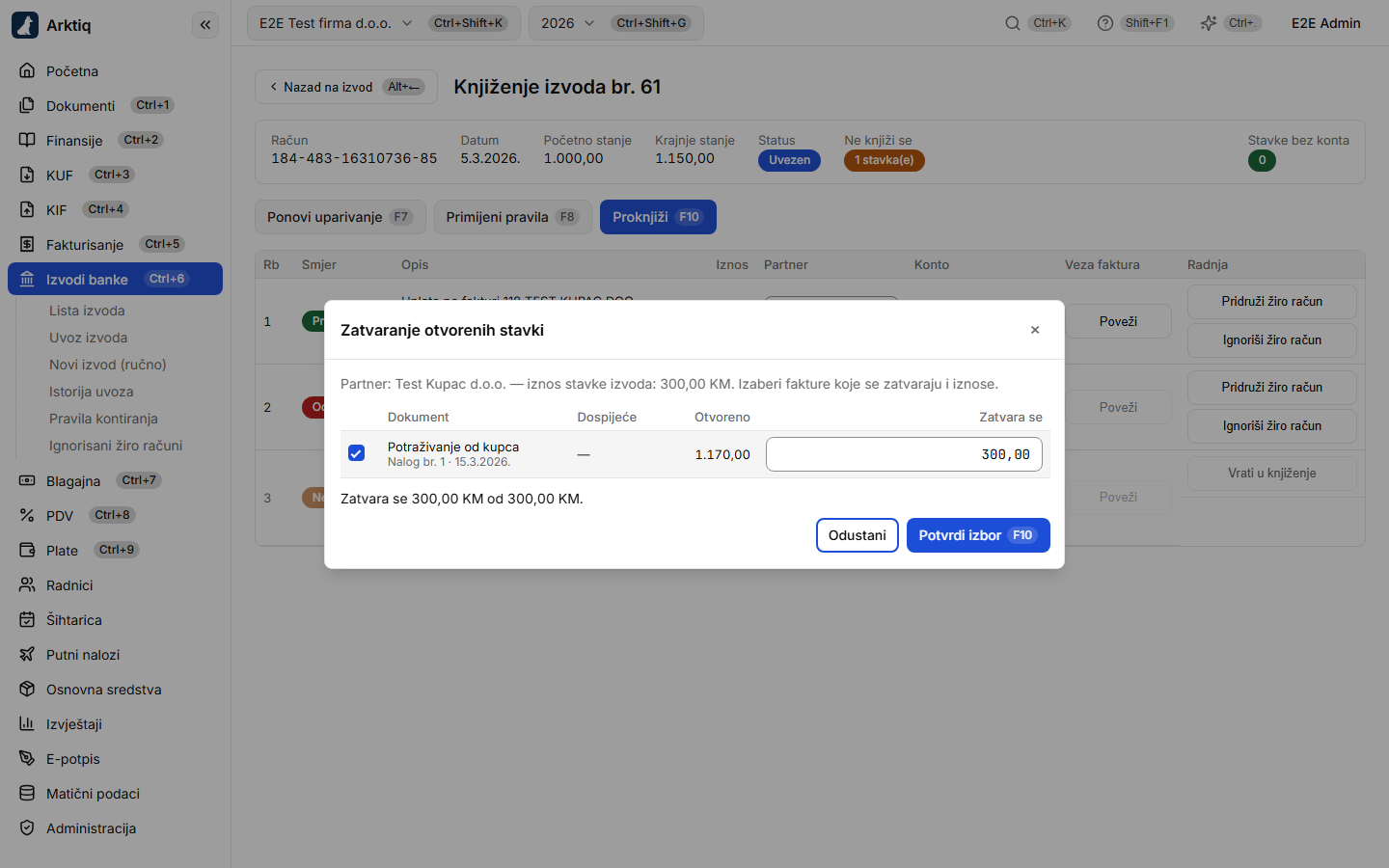Open Šihtarica section
1389x868 pixels.
[115, 619]
